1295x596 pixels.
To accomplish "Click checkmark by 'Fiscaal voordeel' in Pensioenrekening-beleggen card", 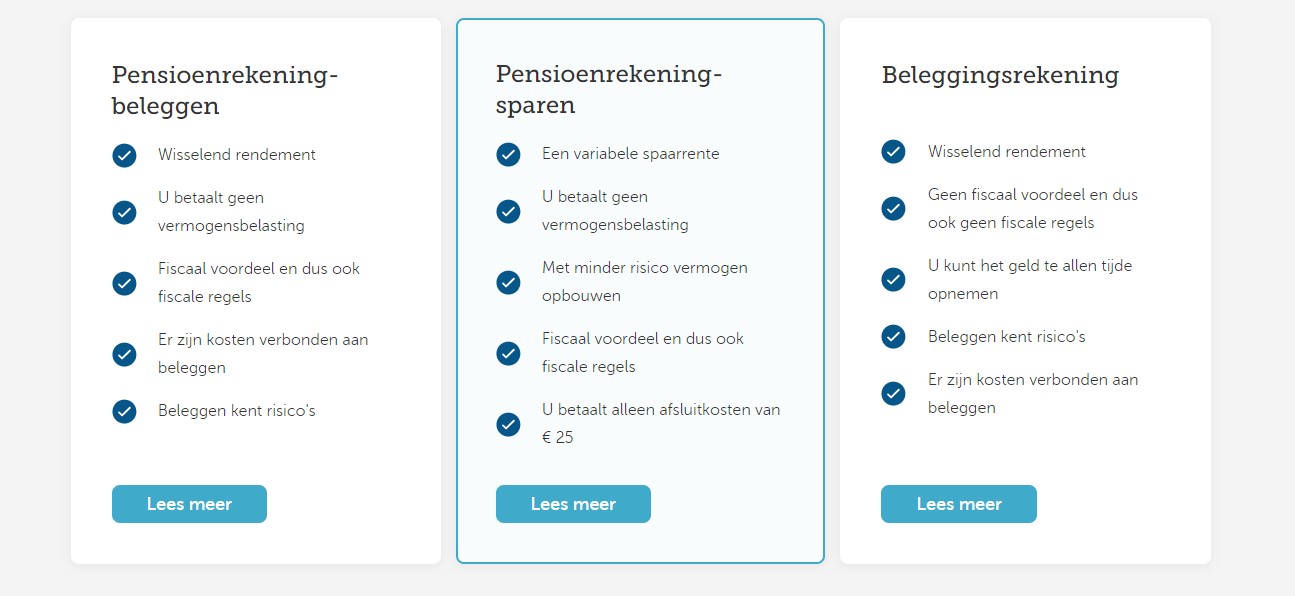I will point(124,283).
